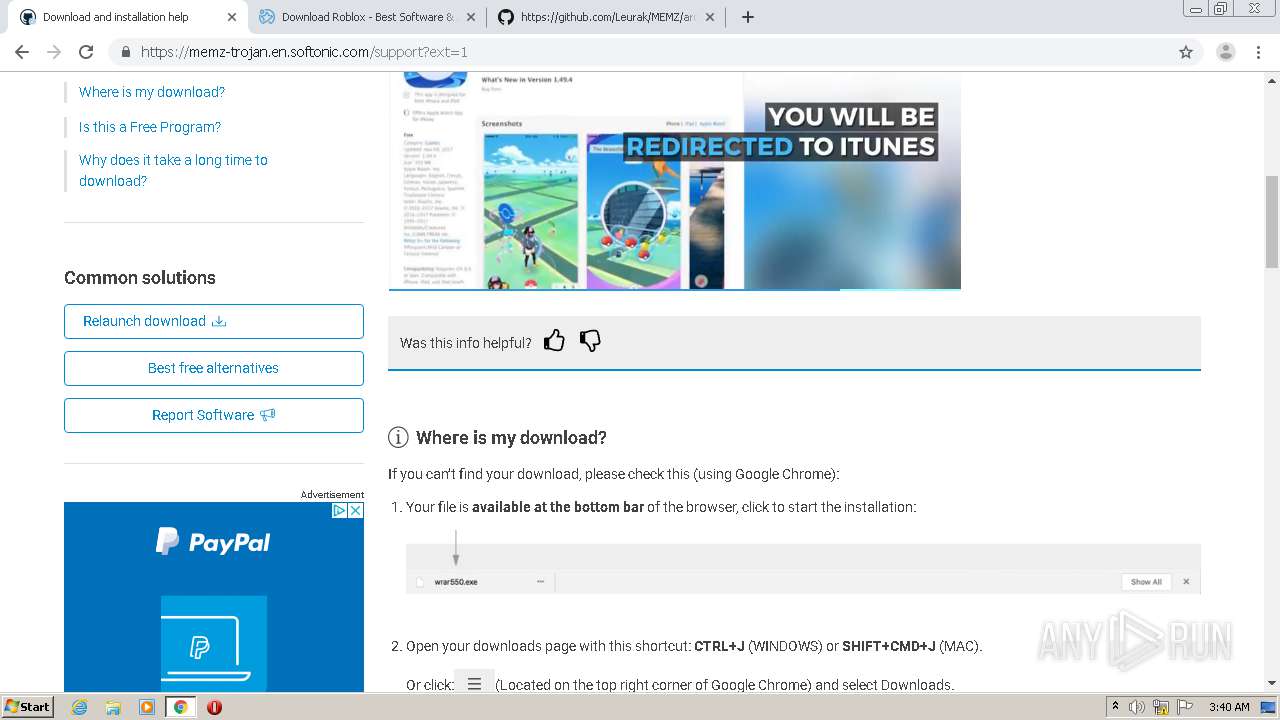This screenshot has height=720, width=1280.
Task: Click the network tray icon
Action: click(x=1161, y=707)
